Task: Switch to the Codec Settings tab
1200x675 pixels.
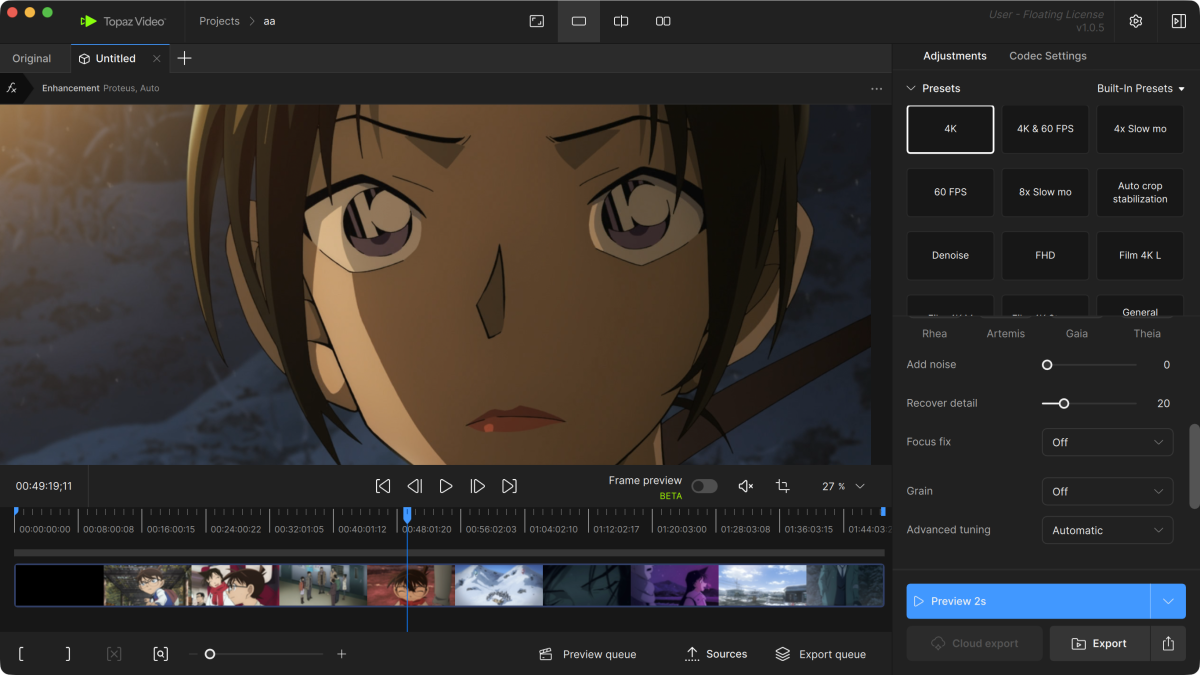Action: 1047,56
